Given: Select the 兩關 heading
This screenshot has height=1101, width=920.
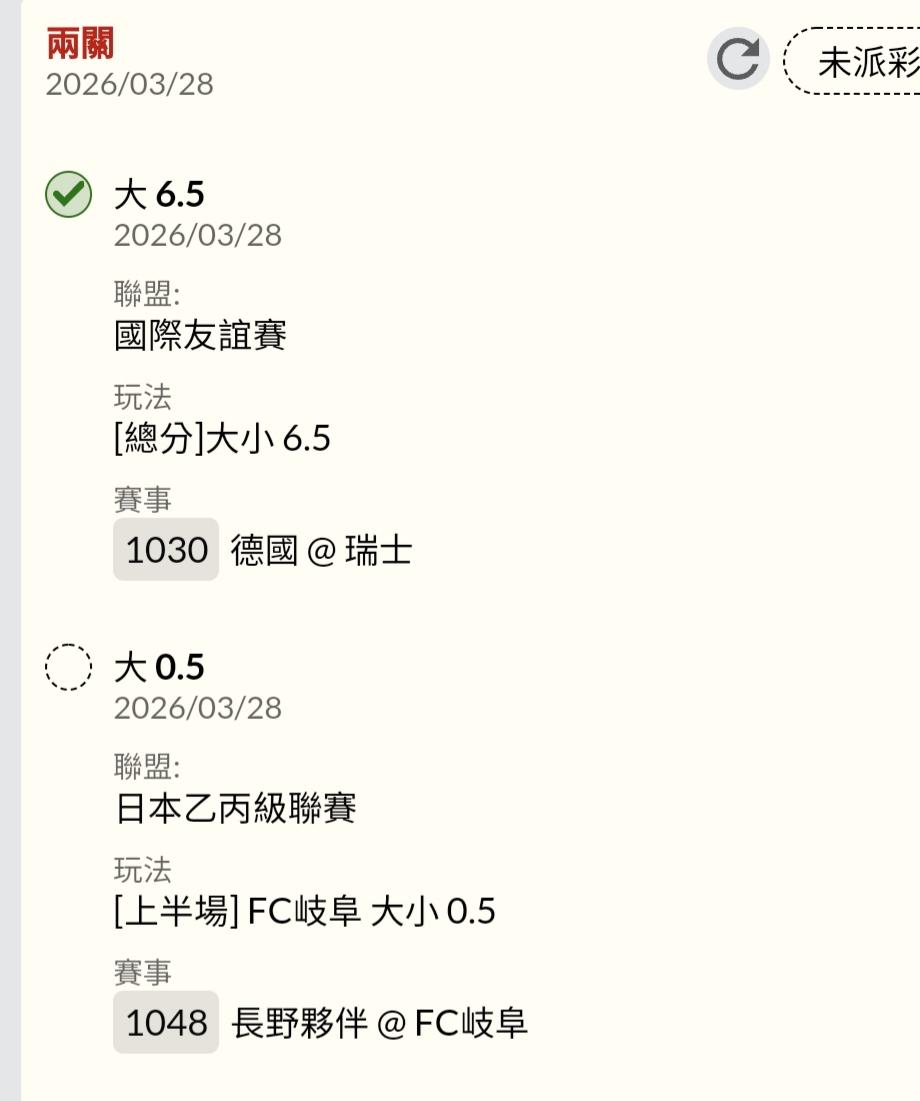Looking at the screenshot, I should click(80, 44).
